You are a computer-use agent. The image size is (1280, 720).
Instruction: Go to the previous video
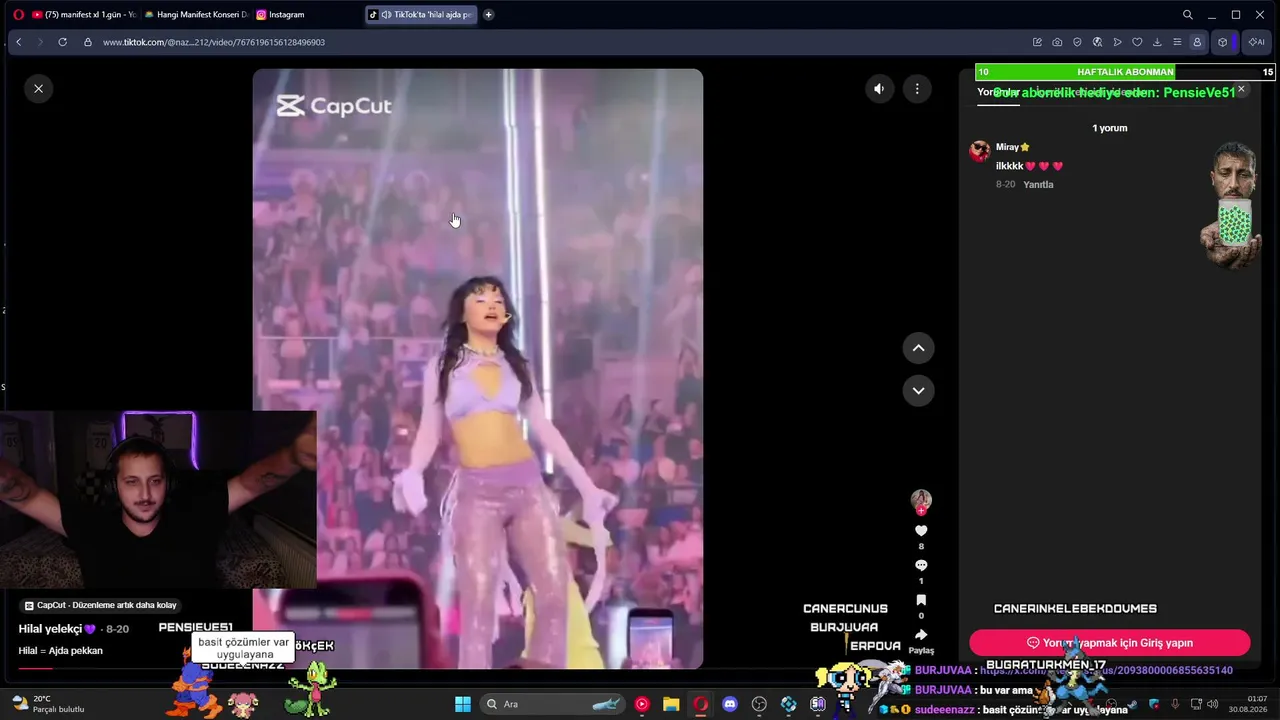pyautogui.click(x=918, y=348)
